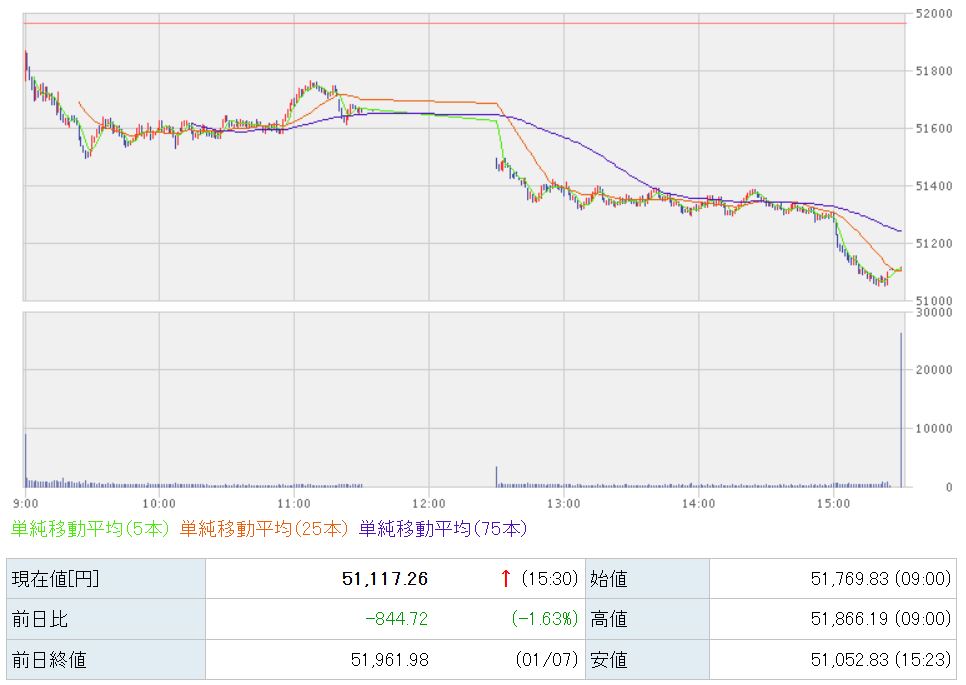966x685 pixels.
Task: Select the 前日終値 header cell
Action: point(105,660)
